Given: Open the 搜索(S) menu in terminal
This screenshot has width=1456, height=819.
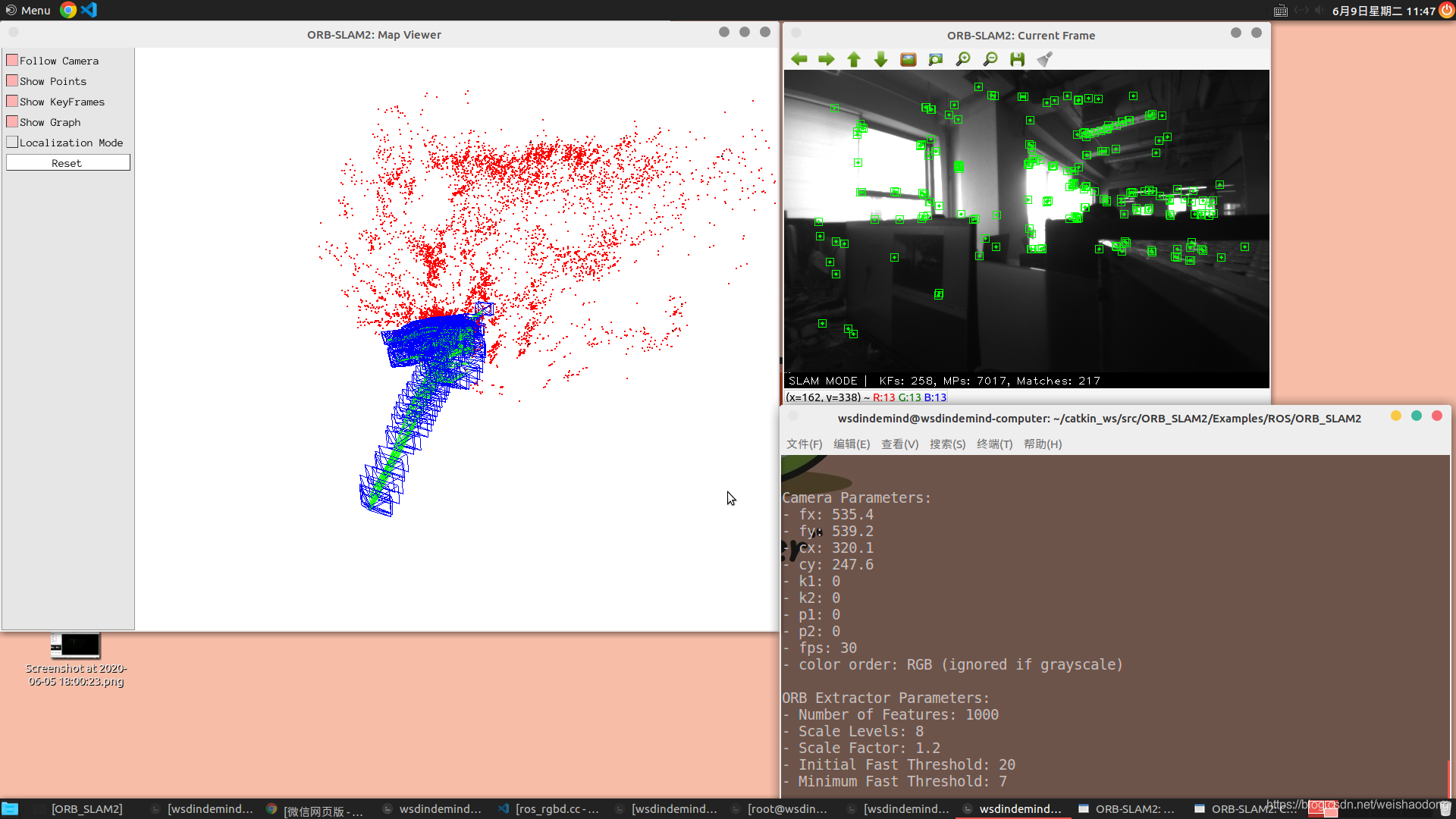Looking at the screenshot, I should 947,444.
